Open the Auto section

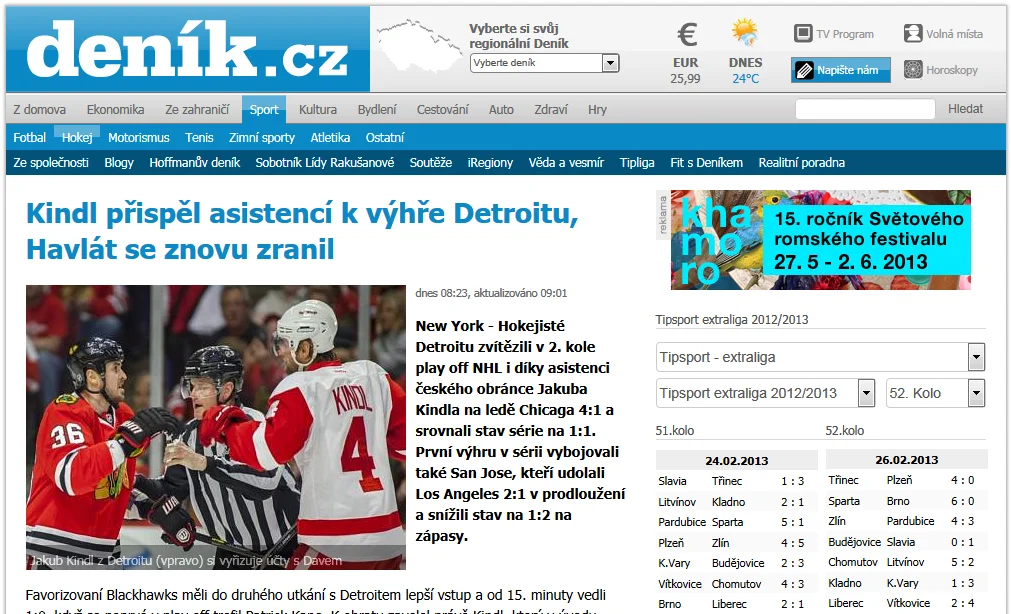coord(501,109)
